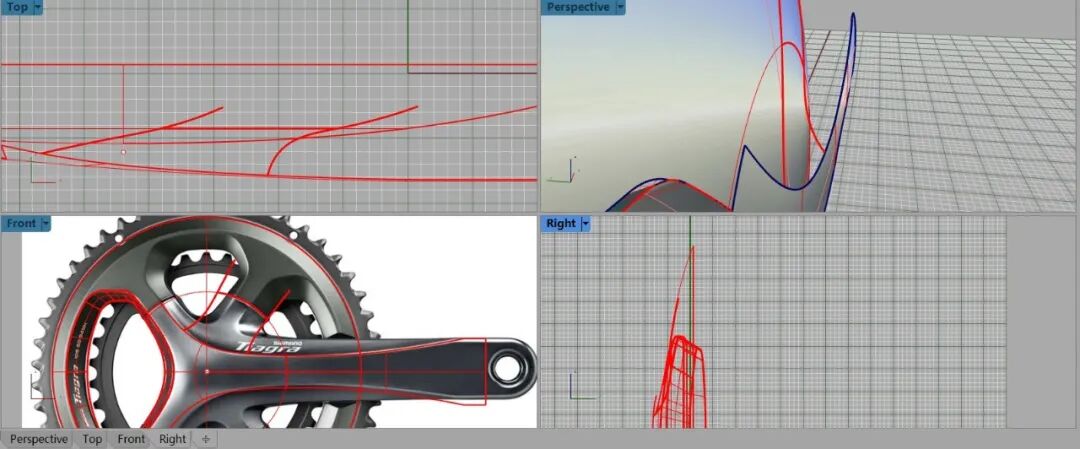
Task: Switch to the Perspective tab at bottom
Action: click(x=39, y=439)
